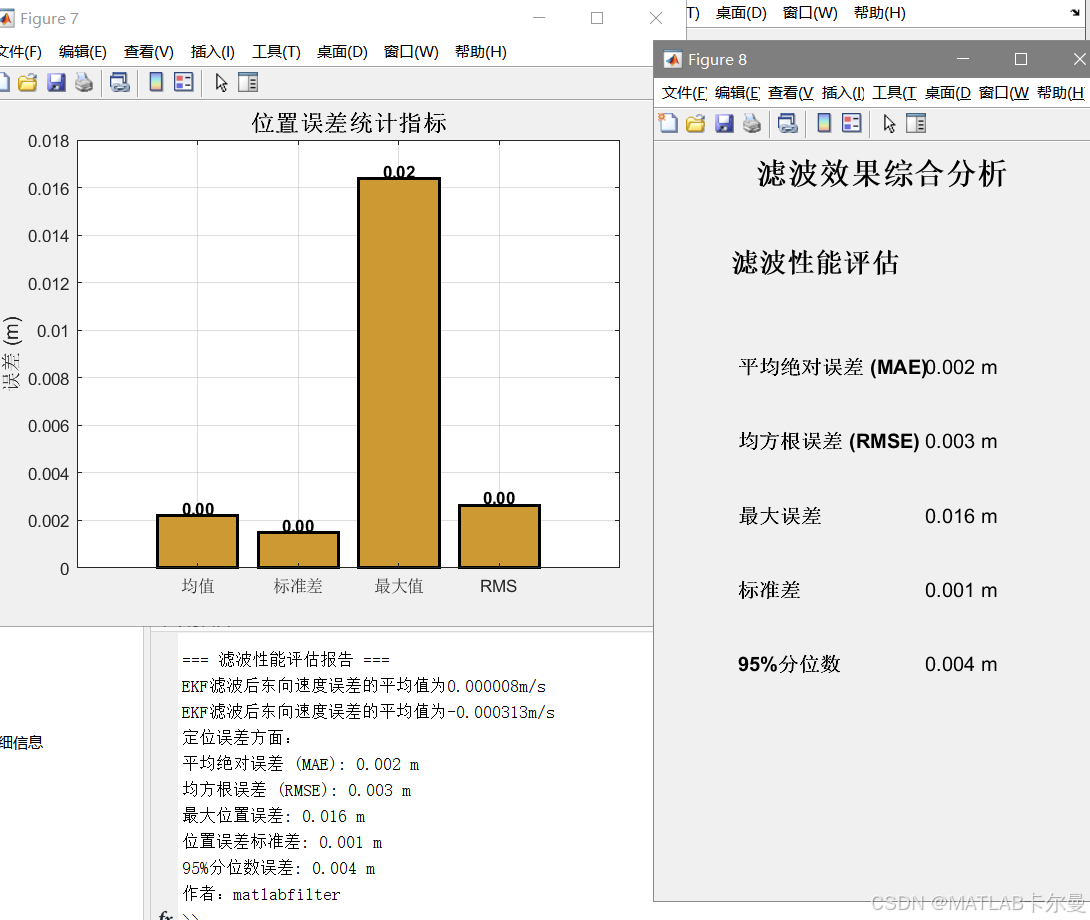Click 标准差 value 0.001 m
The height and width of the screenshot is (920, 1090).
tap(961, 590)
